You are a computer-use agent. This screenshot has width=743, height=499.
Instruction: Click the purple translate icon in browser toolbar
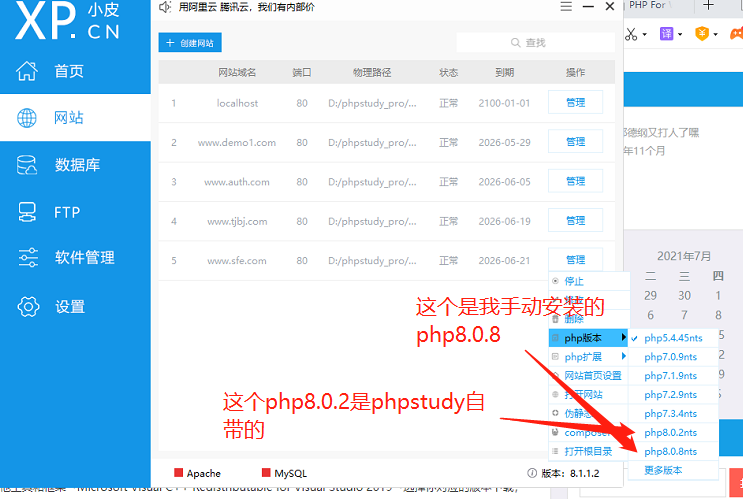coord(667,34)
